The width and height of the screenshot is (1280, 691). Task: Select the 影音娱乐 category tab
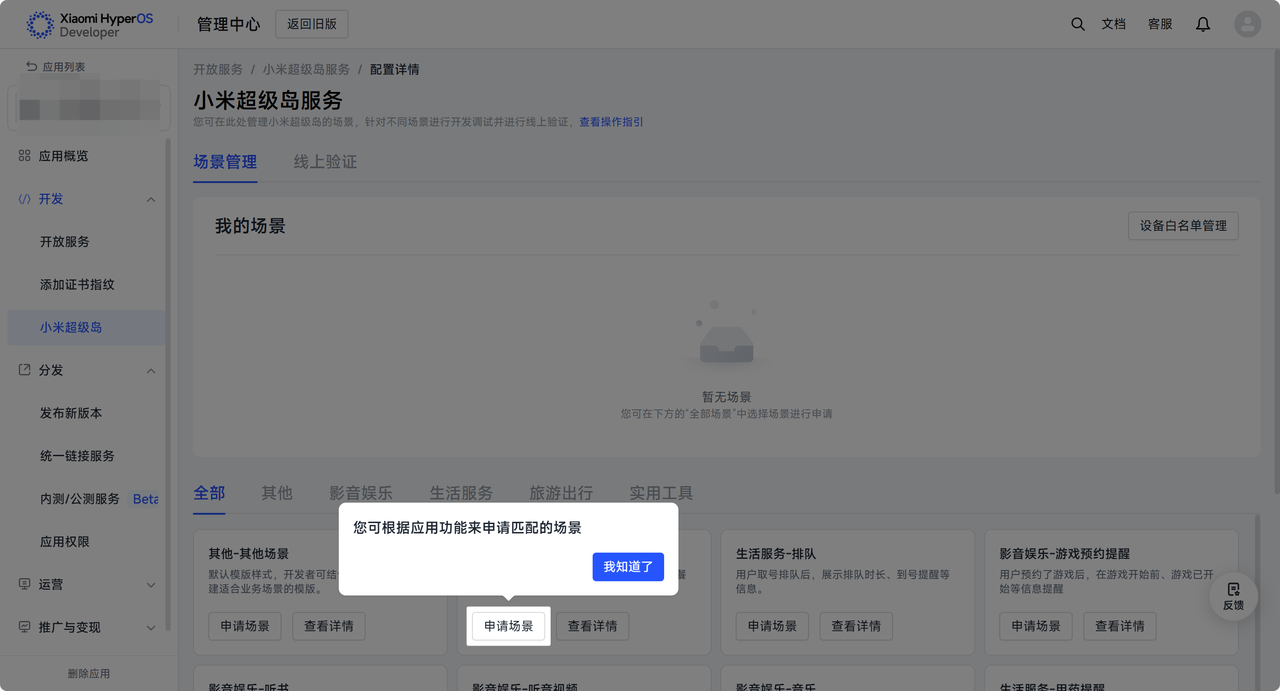pyautogui.click(x=361, y=493)
